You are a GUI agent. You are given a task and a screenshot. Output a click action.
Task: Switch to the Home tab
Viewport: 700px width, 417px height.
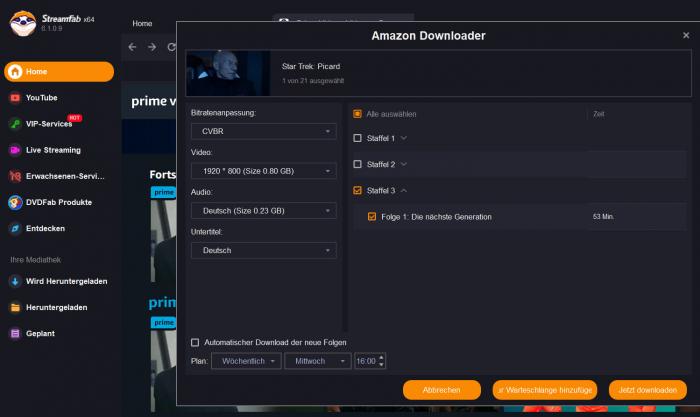click(x=142, y=23)
